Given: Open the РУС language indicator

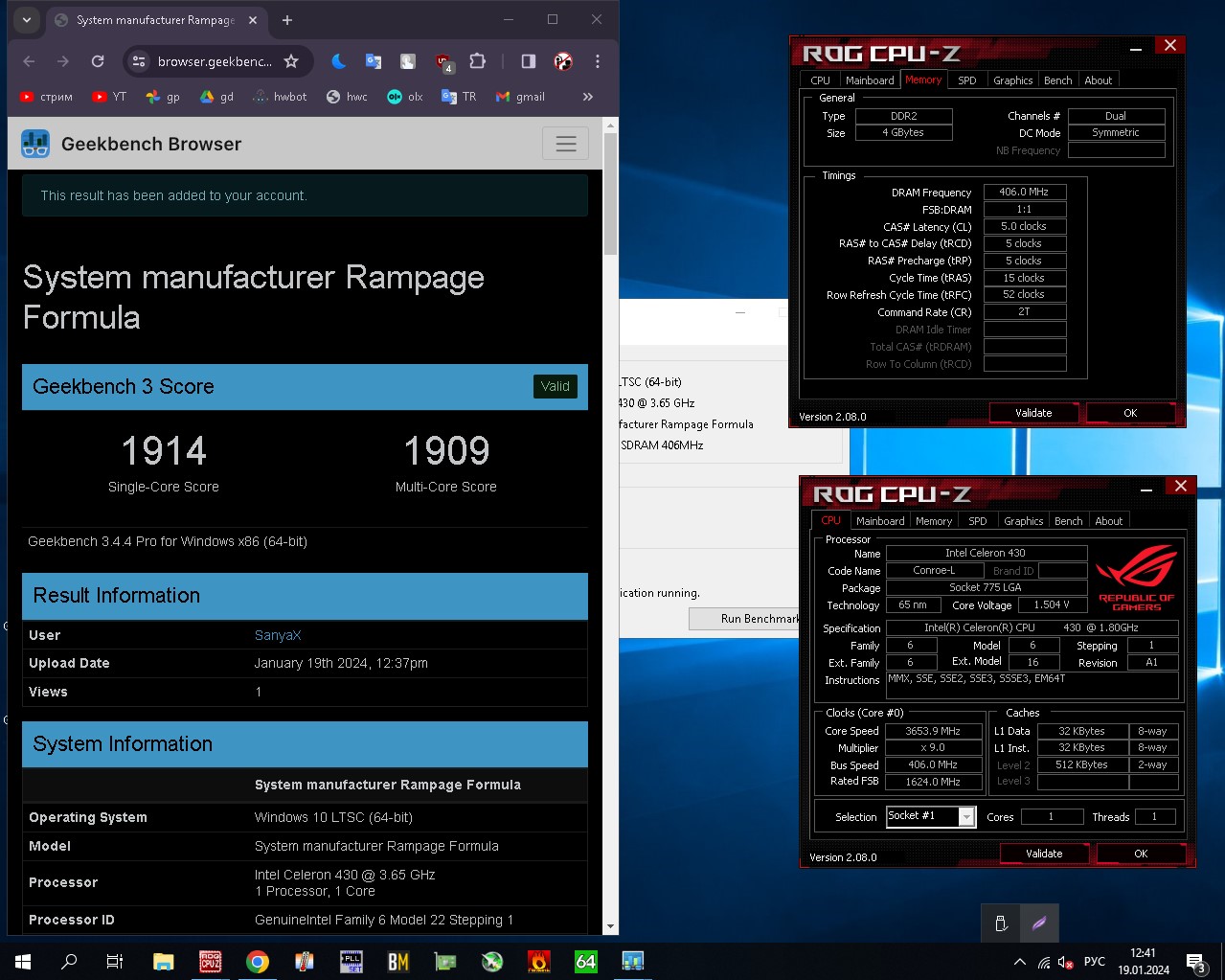Looking at the screenshot, I should (x=1094, y=962).
